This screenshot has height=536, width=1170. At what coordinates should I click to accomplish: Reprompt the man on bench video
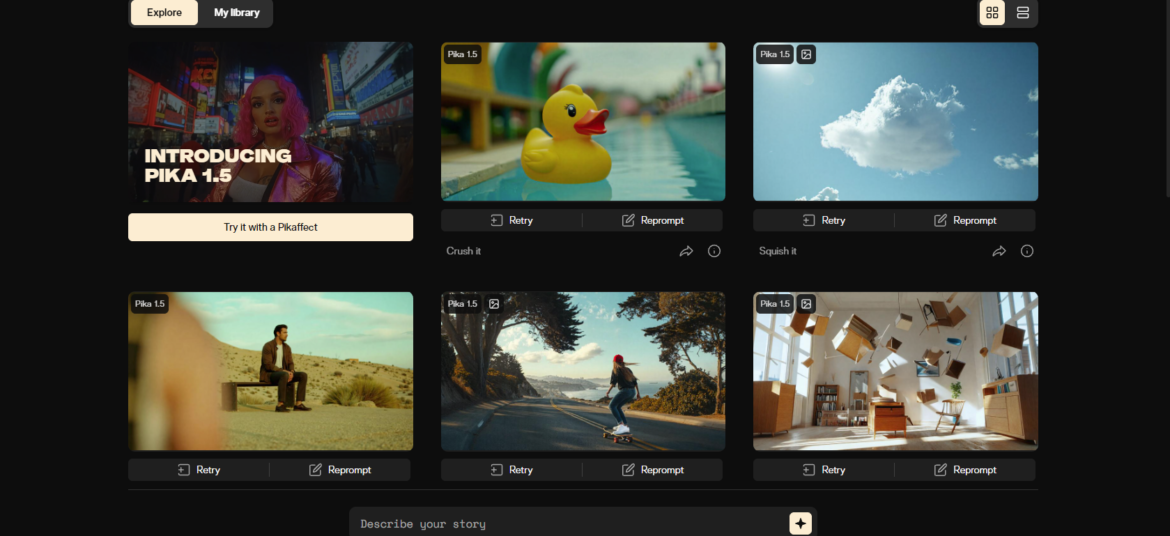(x=340, y=470)
